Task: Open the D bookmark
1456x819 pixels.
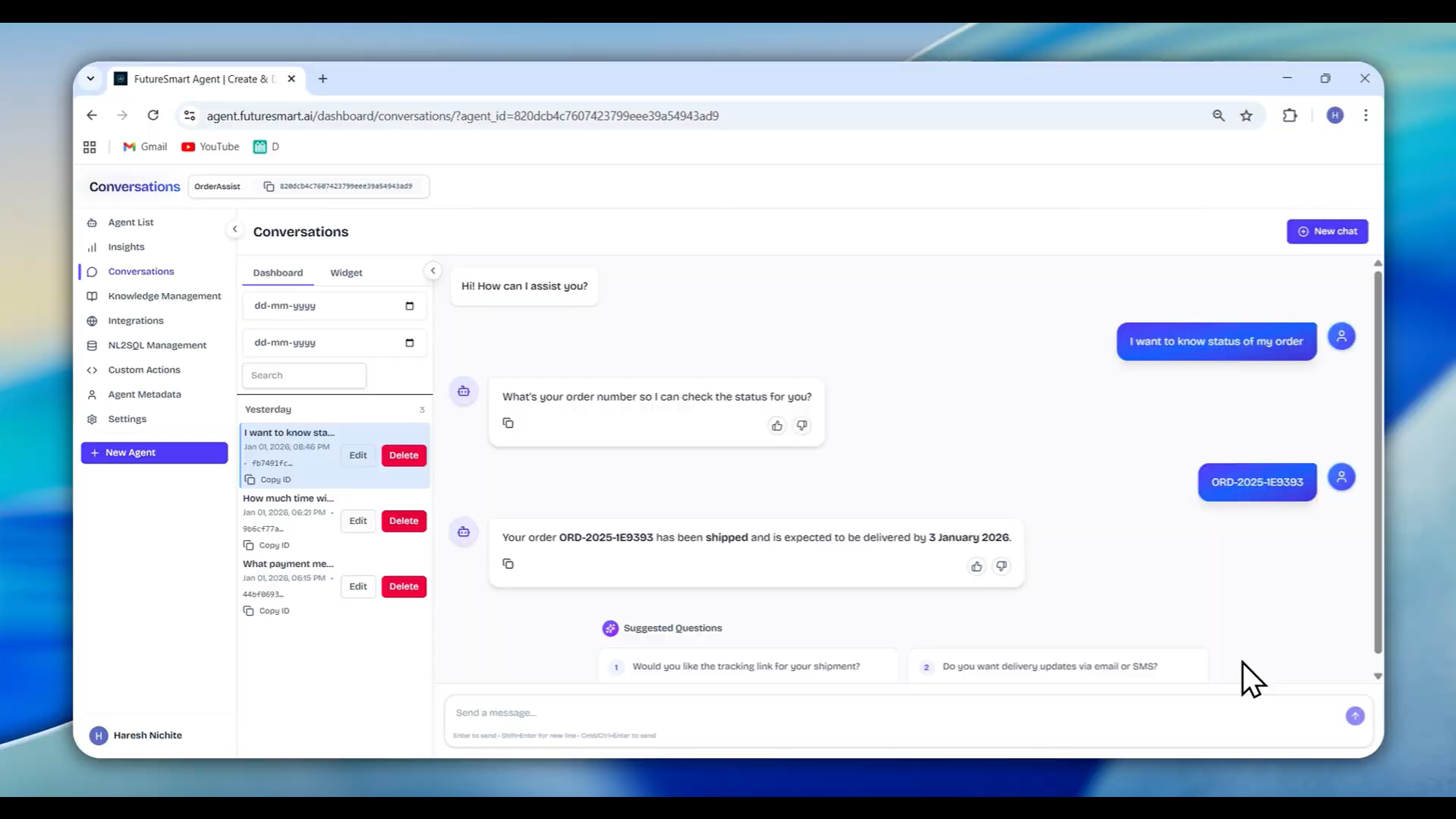Action: 266,147
